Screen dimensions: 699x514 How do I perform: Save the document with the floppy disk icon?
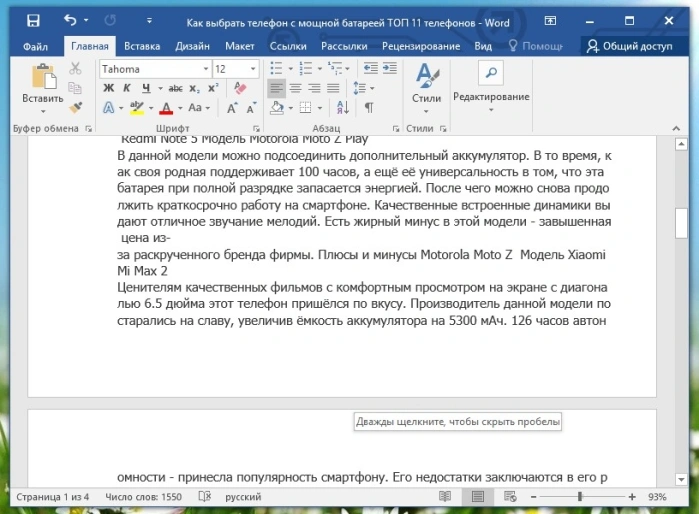point(33,21)
